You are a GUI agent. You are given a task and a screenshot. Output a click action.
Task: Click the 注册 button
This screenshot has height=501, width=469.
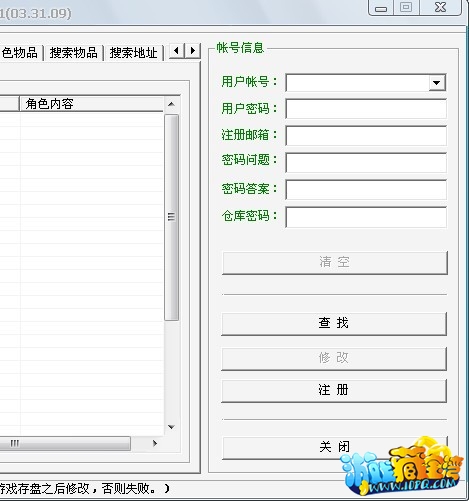[x=334, y=390]
